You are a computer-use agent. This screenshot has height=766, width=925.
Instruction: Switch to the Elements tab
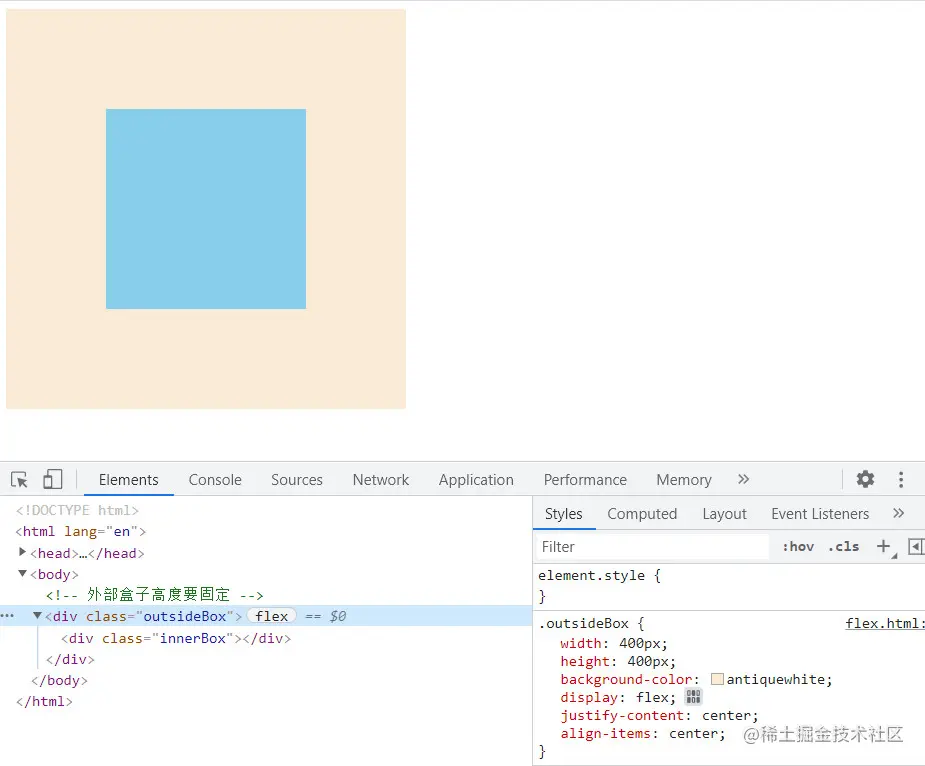pos(129,480)
